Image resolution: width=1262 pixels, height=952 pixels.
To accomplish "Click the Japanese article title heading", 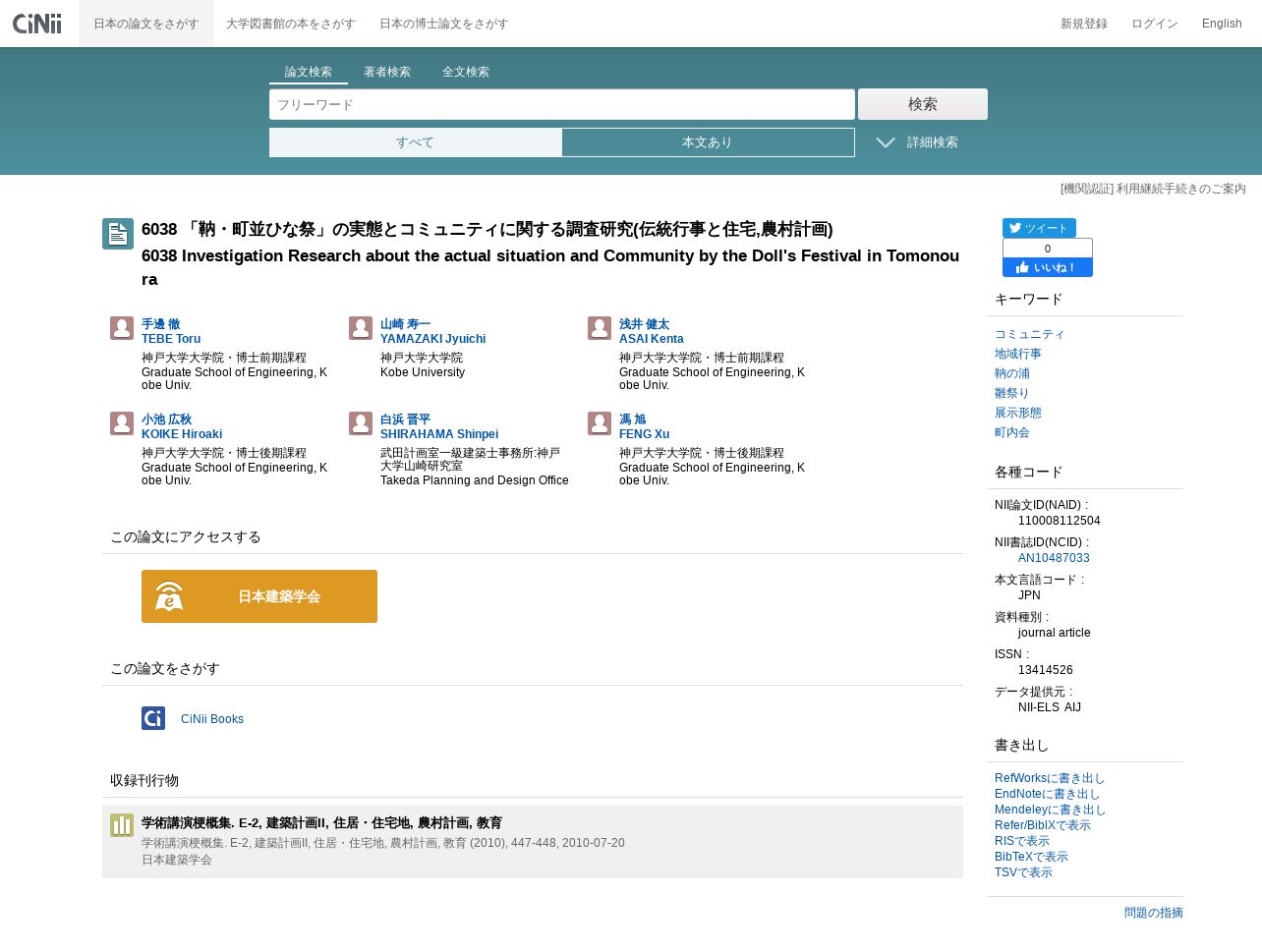I will pos(488,229).
